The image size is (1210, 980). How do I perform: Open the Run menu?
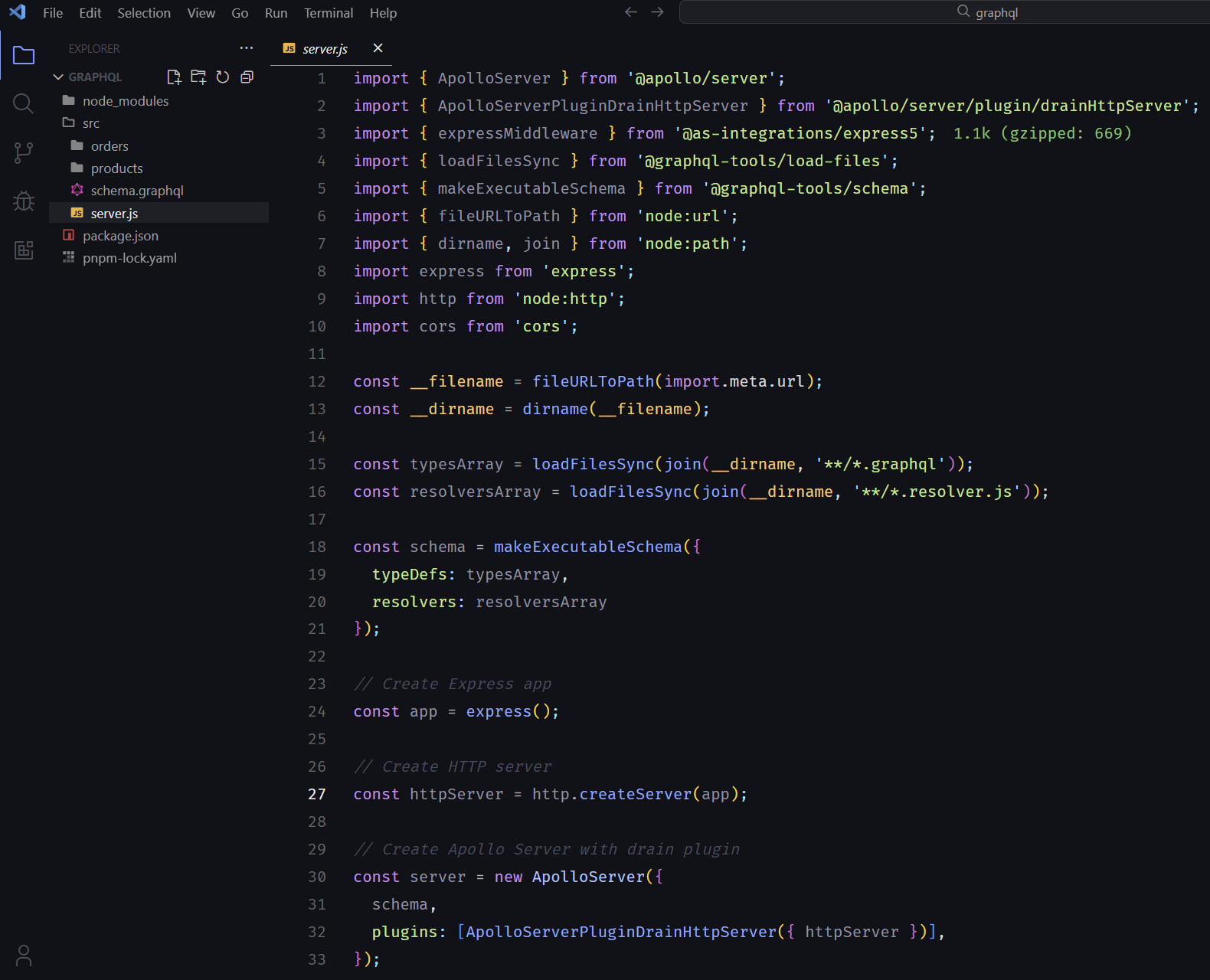[276, 13]
